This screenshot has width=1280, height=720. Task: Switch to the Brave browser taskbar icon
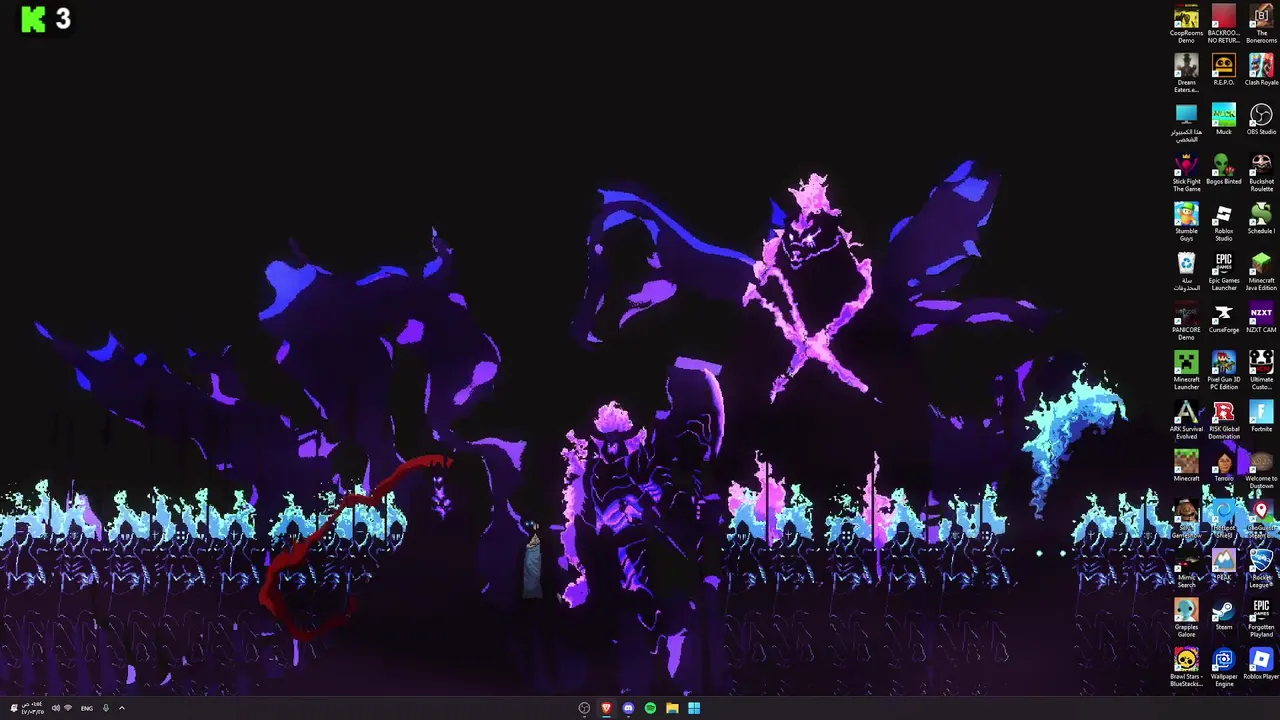606,708
